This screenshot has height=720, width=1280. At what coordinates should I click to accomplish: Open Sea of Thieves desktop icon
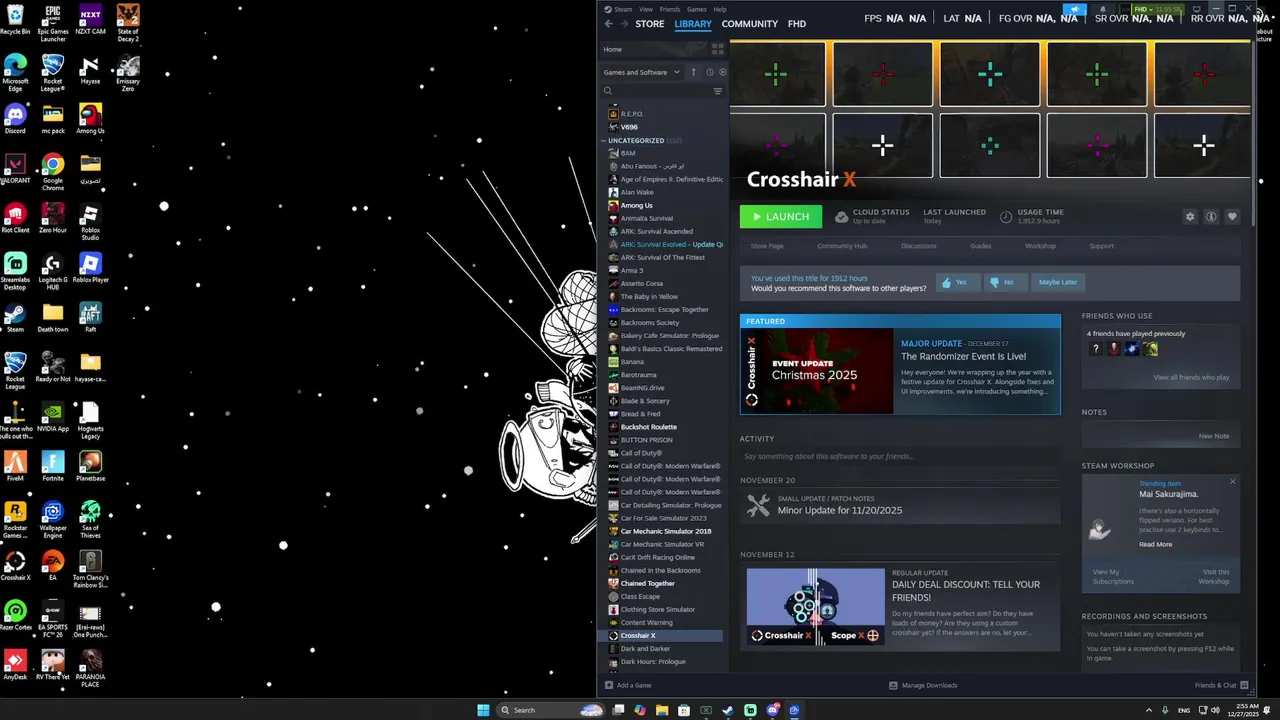(90, 520)
